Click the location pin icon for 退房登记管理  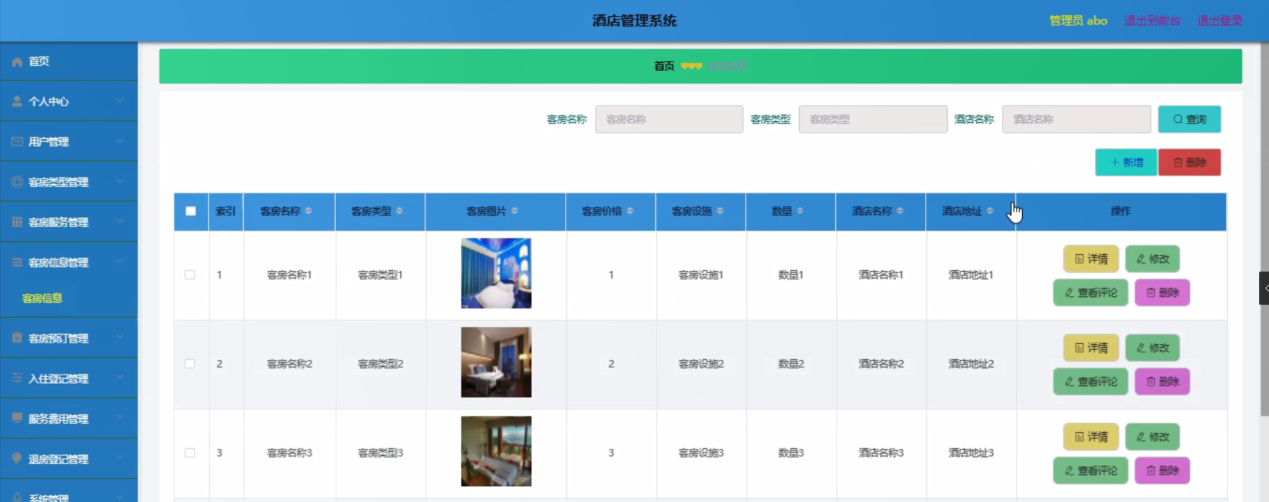click(x=17, y=458)
